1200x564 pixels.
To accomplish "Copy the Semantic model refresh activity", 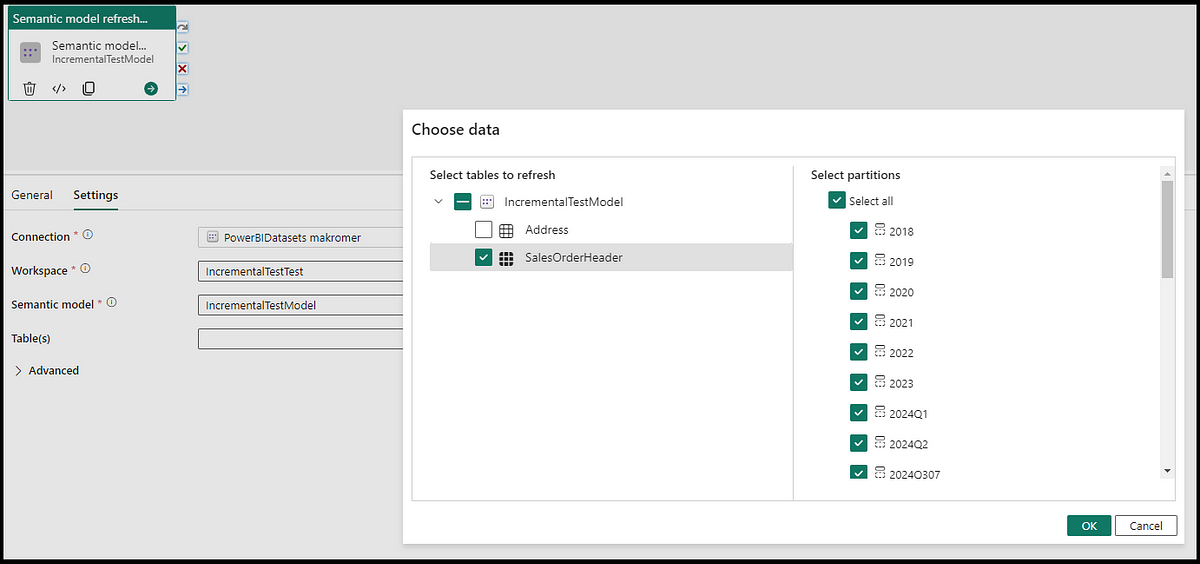I will coord(89,89).
